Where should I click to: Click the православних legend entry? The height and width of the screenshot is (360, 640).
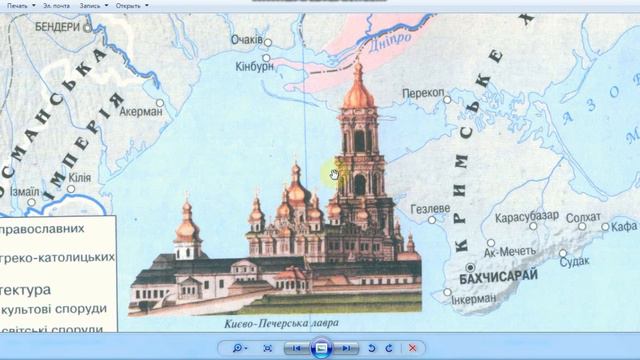(x=42, y=229)
